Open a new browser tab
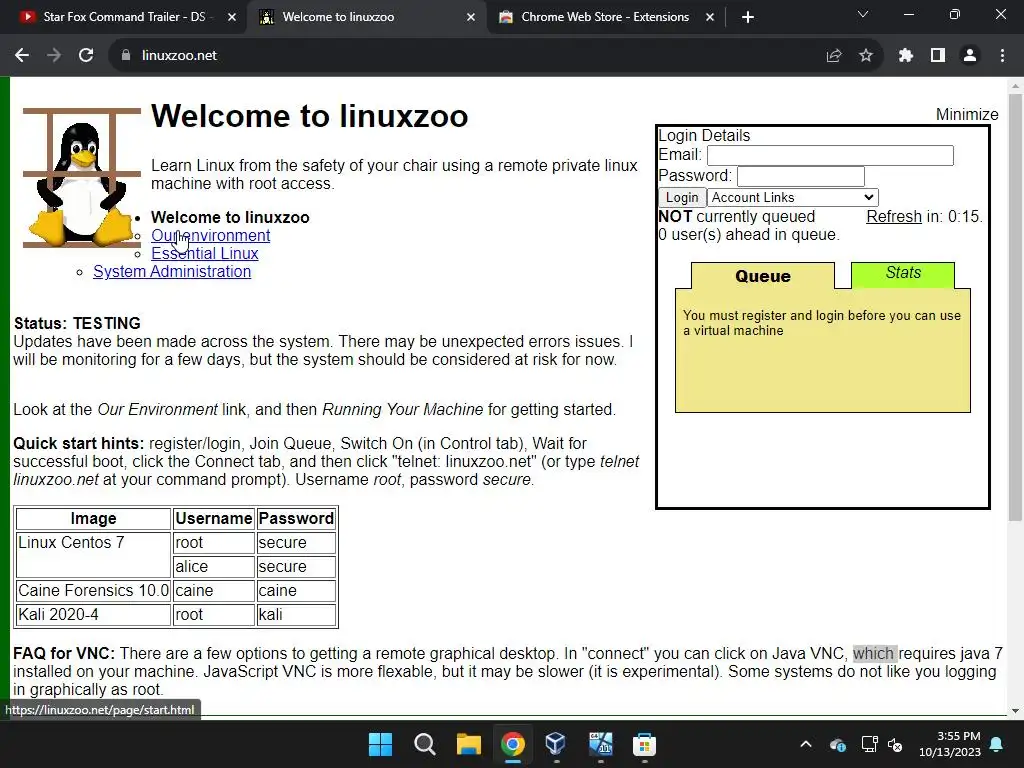Image resolution: width=1024 pixels, height=768 pixels. point(748,17)
